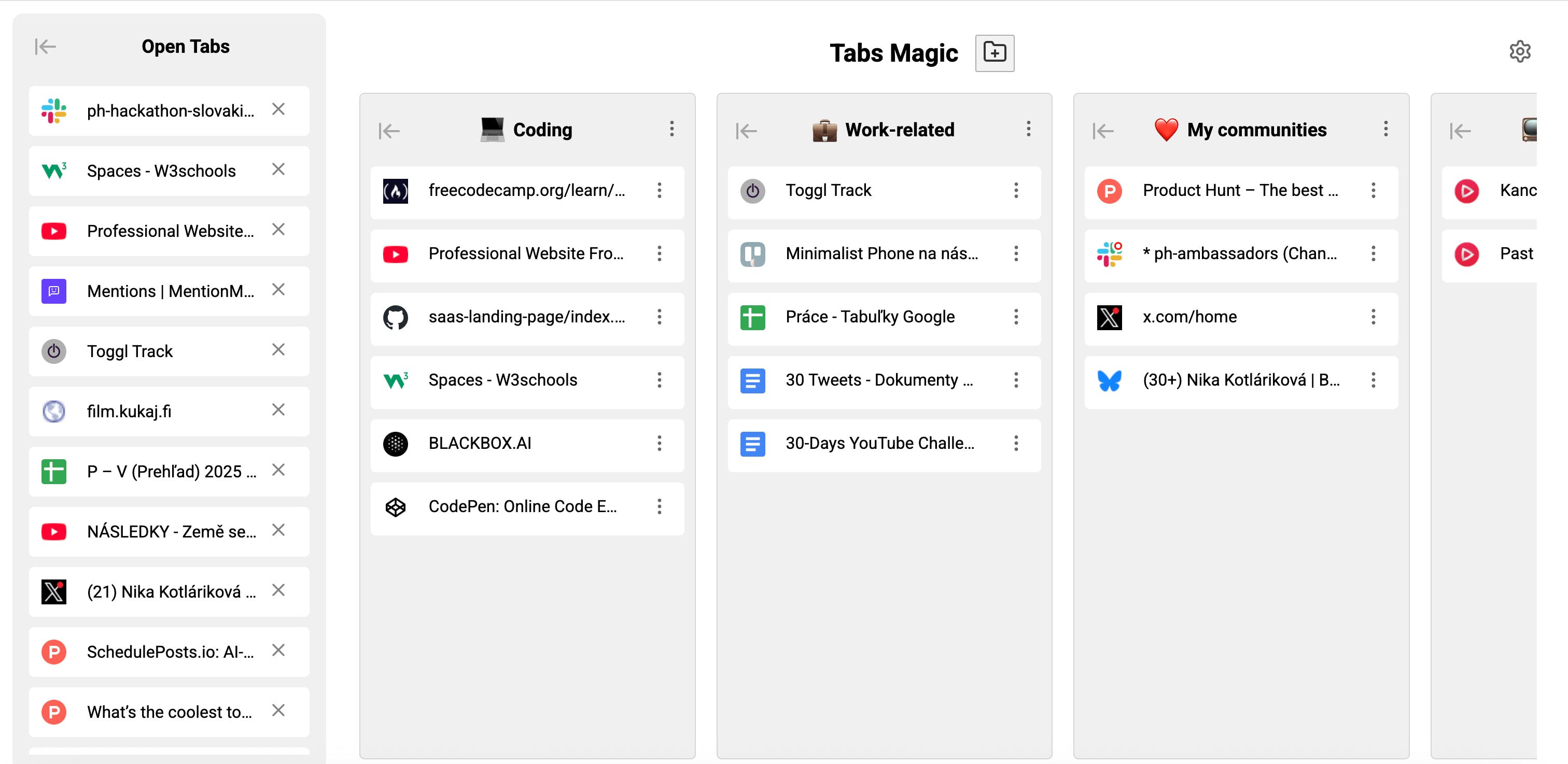
Task: Open the CodePen: Online Code Editor link
Action: [x=522, y=507]
